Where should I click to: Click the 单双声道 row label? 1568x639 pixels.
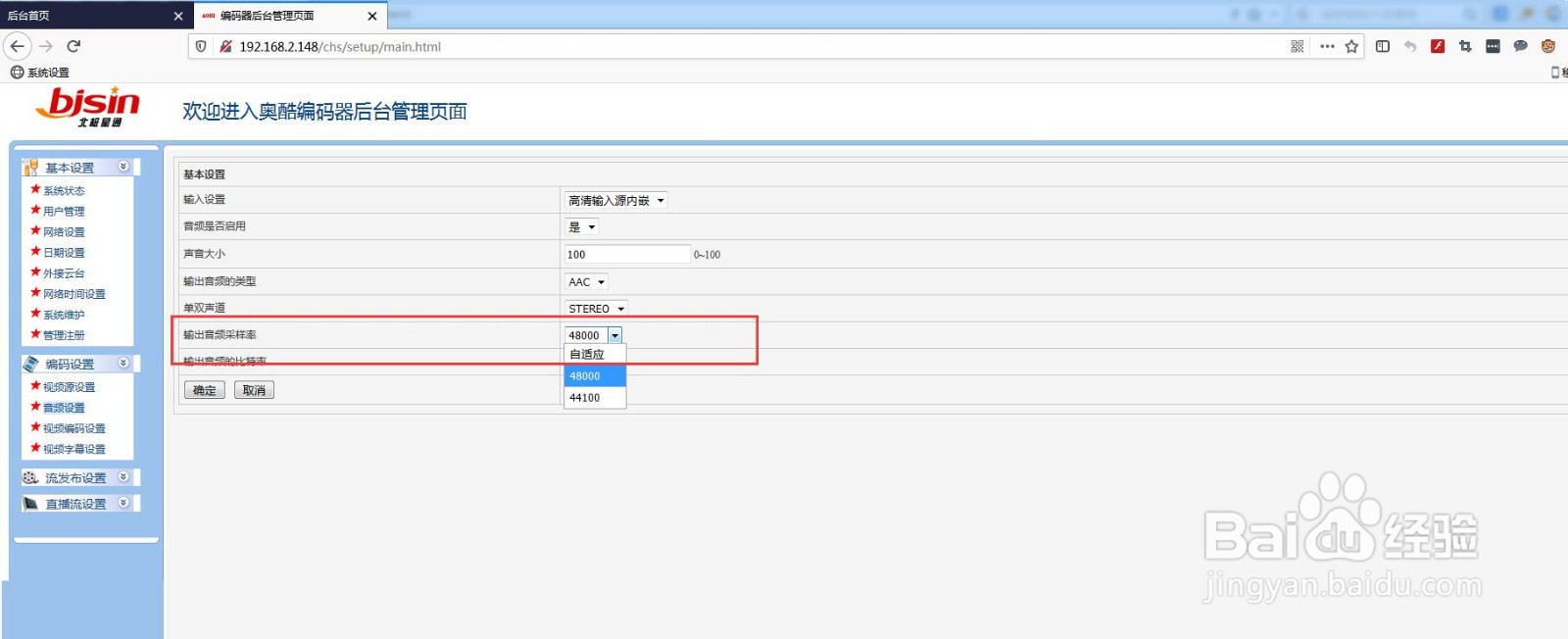pos(205,308)
